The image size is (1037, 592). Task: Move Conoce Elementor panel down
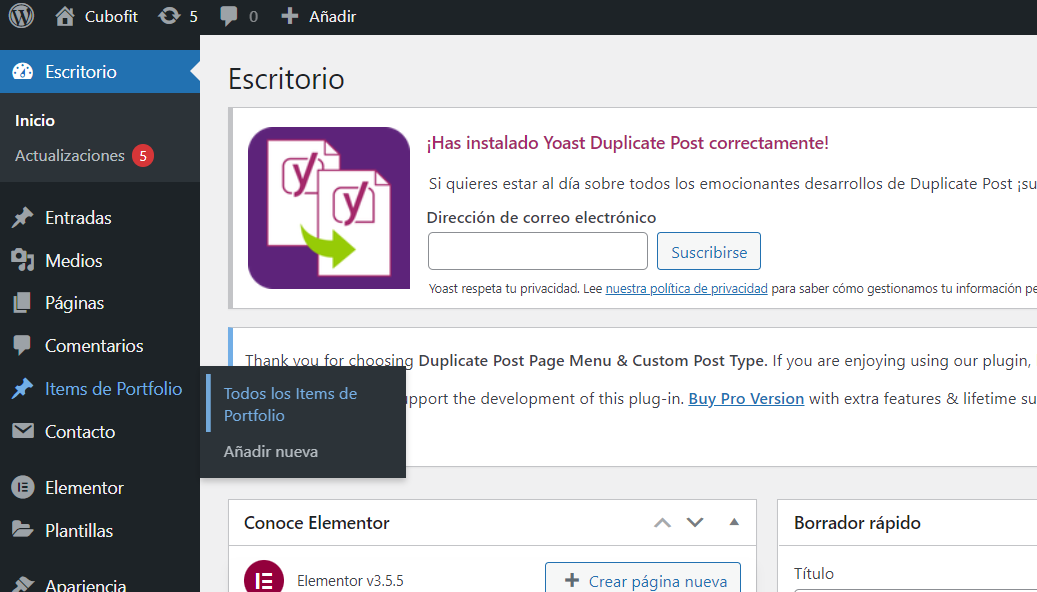(x=695, y=523)
